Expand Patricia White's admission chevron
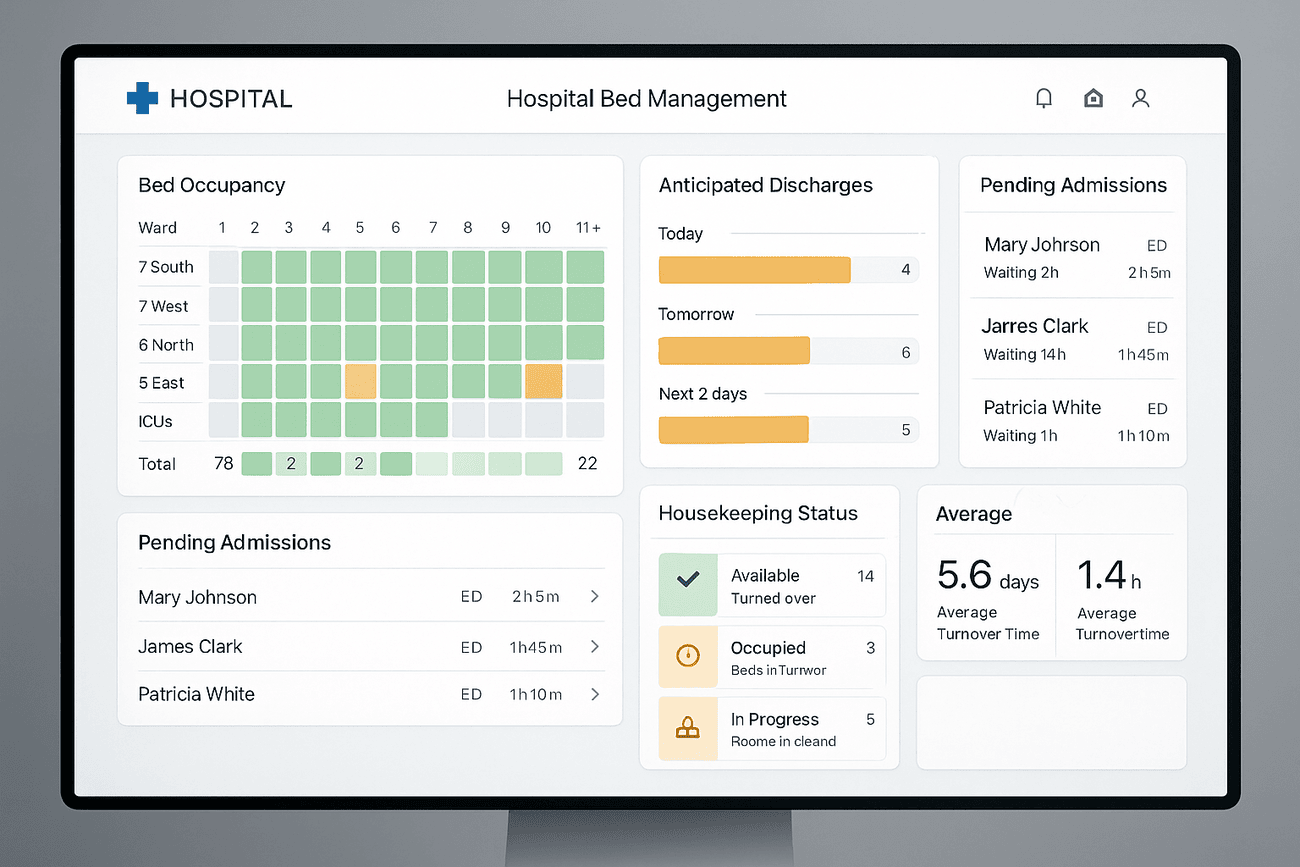The height and width of the screenshot is (867, 1300). pos(595,694)
